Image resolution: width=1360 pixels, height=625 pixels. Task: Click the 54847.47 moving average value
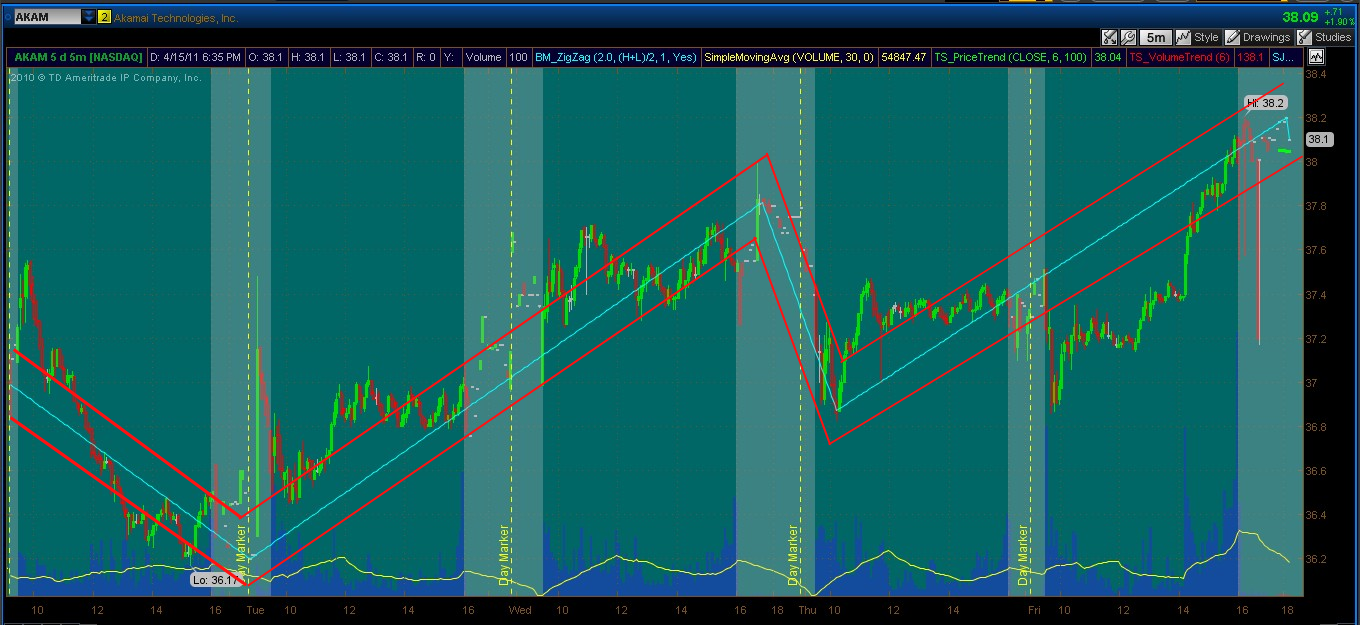tap(903, 58)
